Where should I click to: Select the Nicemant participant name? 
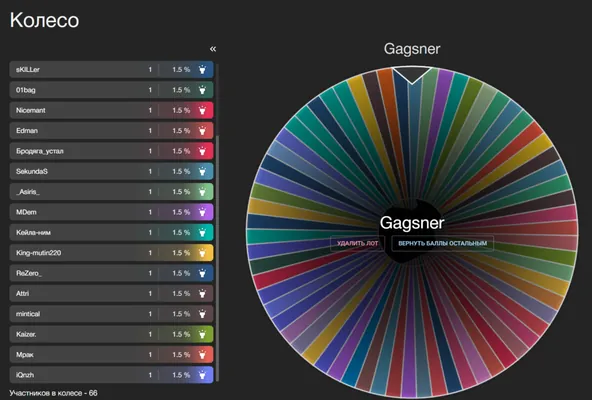(x=31, y=110)
